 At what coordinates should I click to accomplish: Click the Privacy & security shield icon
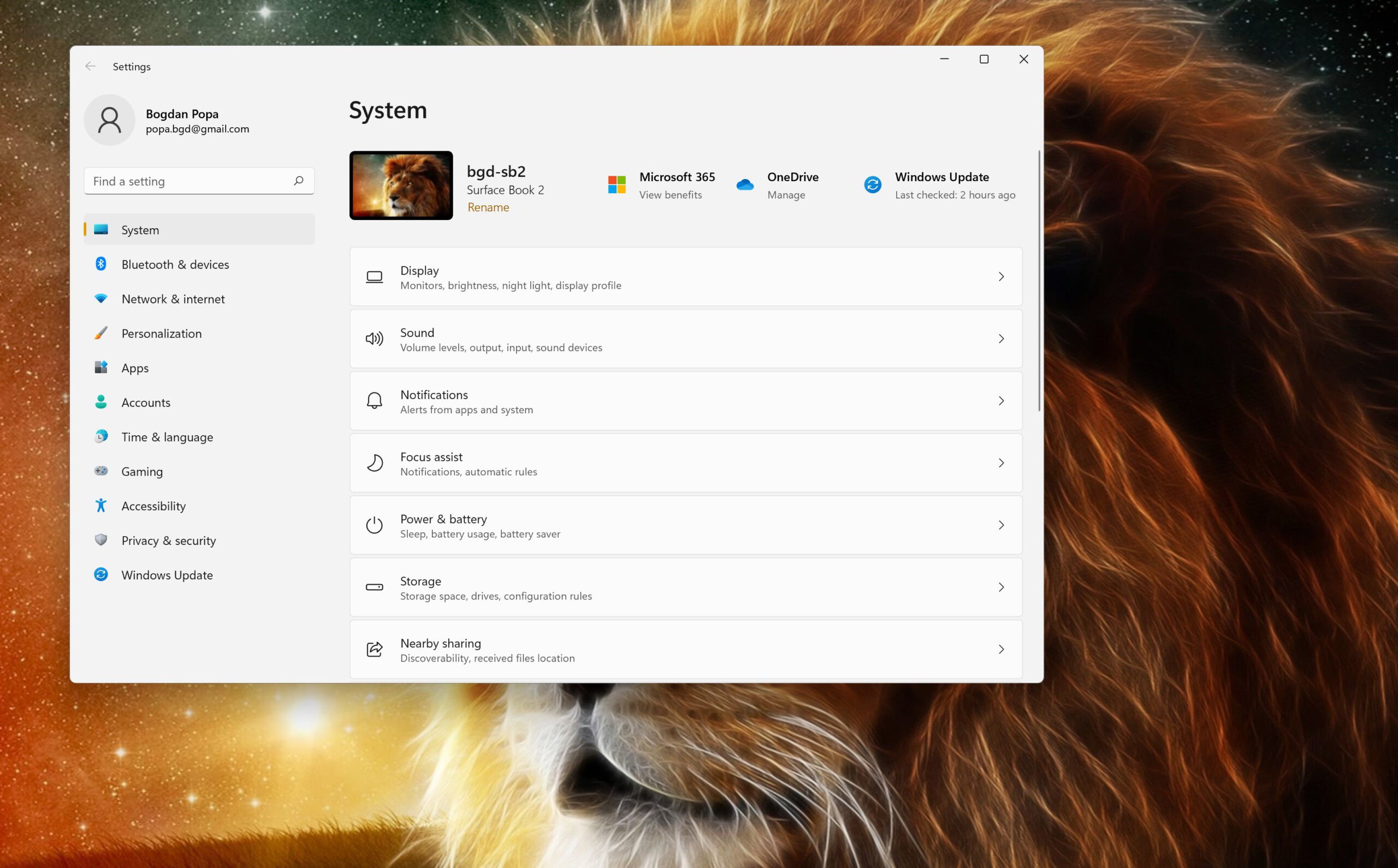pos(101,539)
